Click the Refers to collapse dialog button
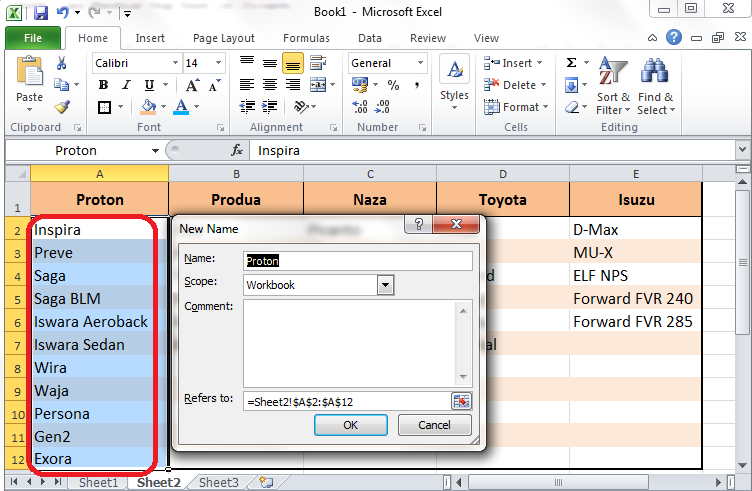Viewport: 752px width, 491px height. click(461, 401)
